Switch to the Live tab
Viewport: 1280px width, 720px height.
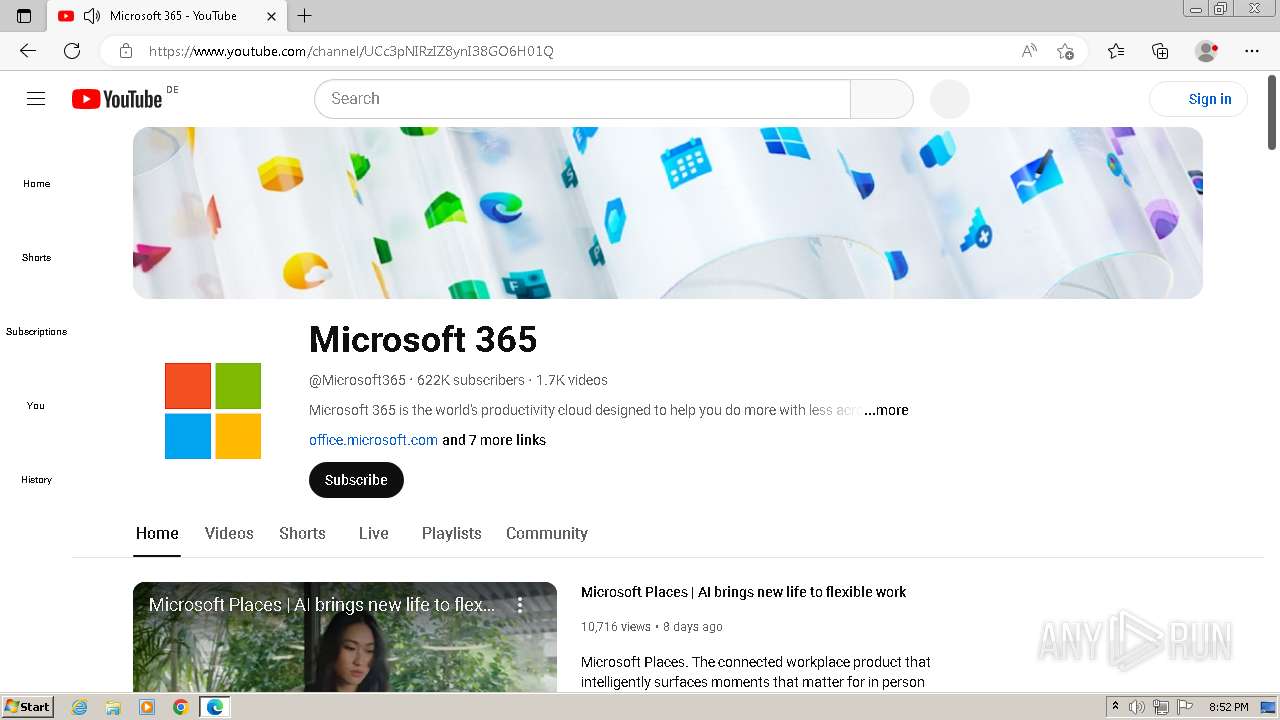374,533
